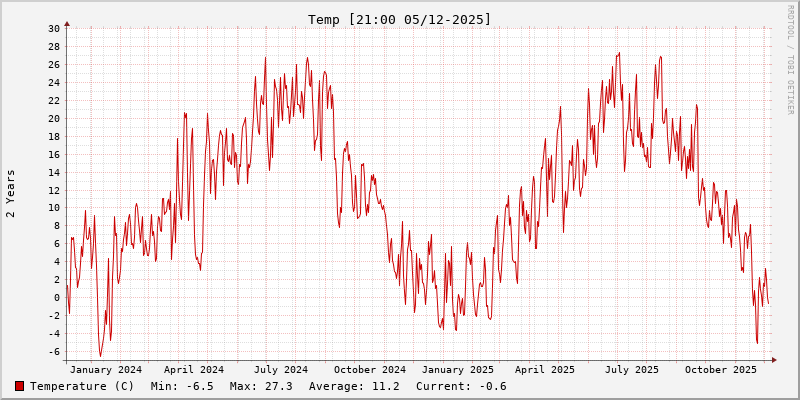Click the graph title Temp [21:00 05/12-2025]
800x400 pixels.
[x=400, y=19]
